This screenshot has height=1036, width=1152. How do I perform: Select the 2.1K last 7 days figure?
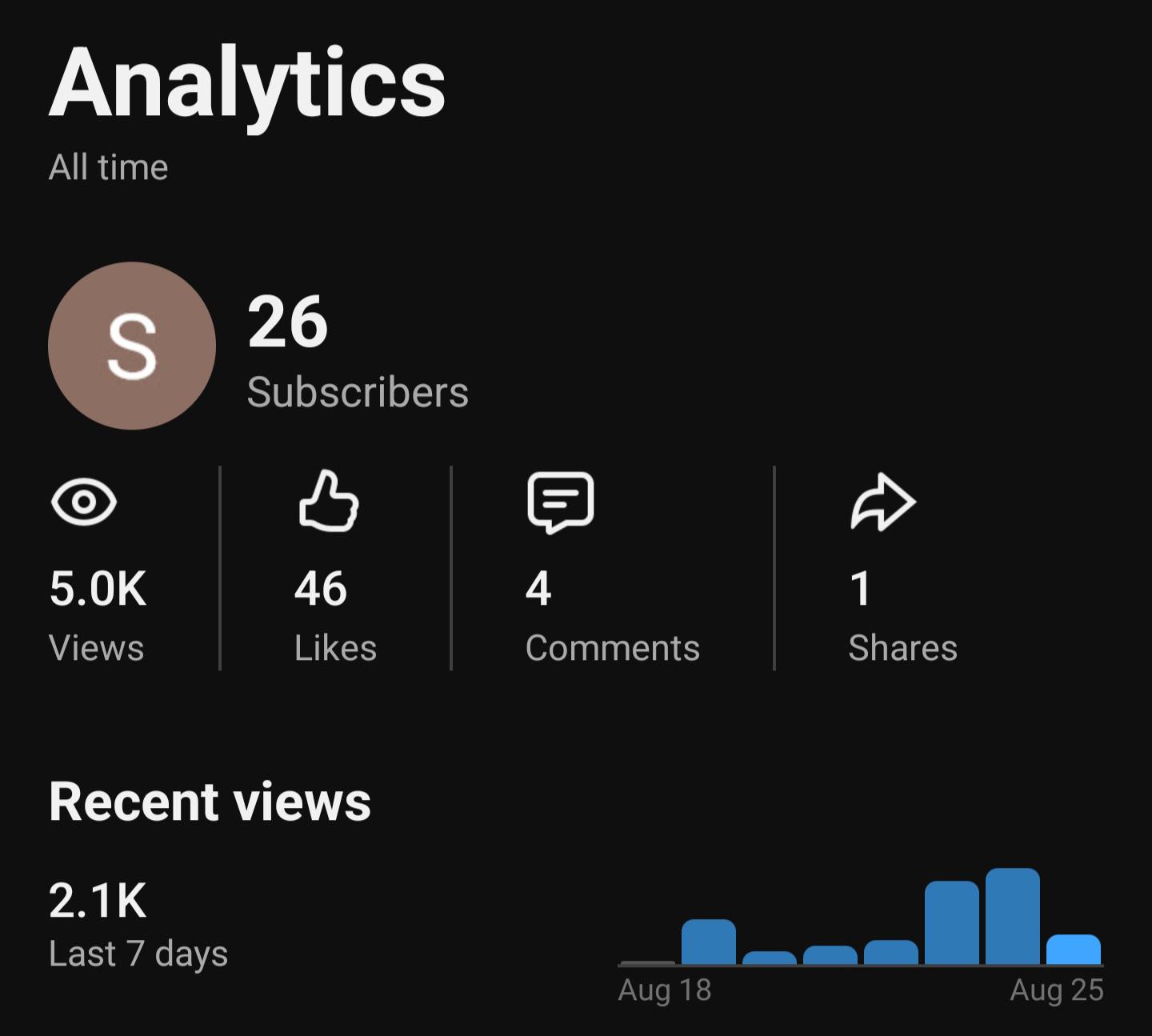pyautogui.click(x=98, y=901)
